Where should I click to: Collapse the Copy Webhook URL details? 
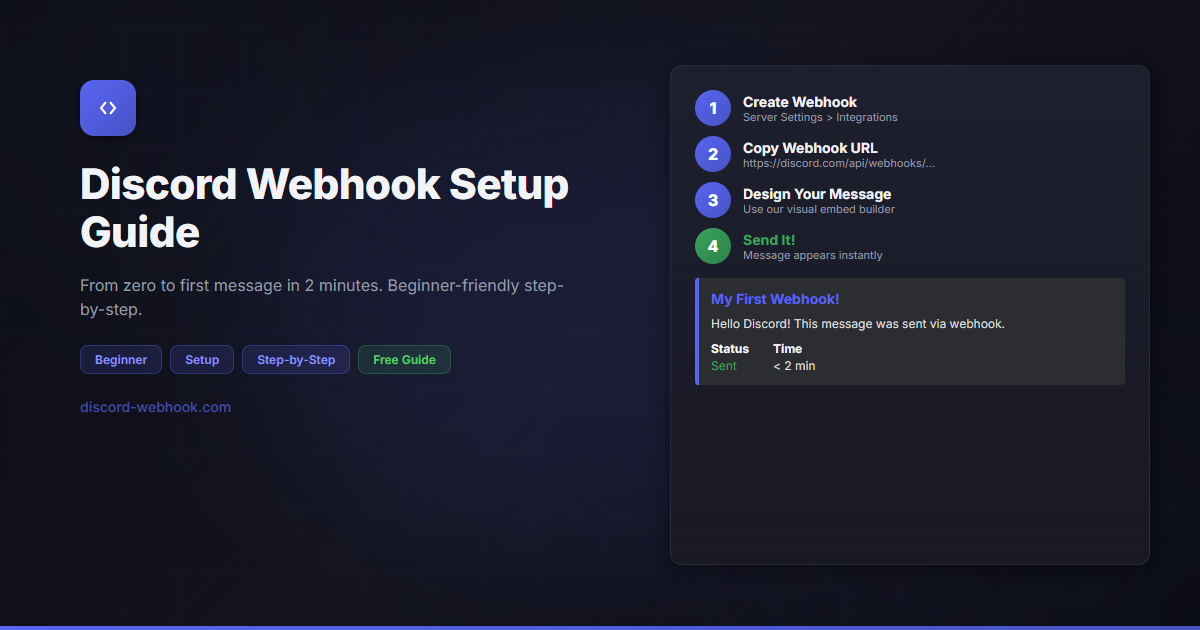click(838, 162)
